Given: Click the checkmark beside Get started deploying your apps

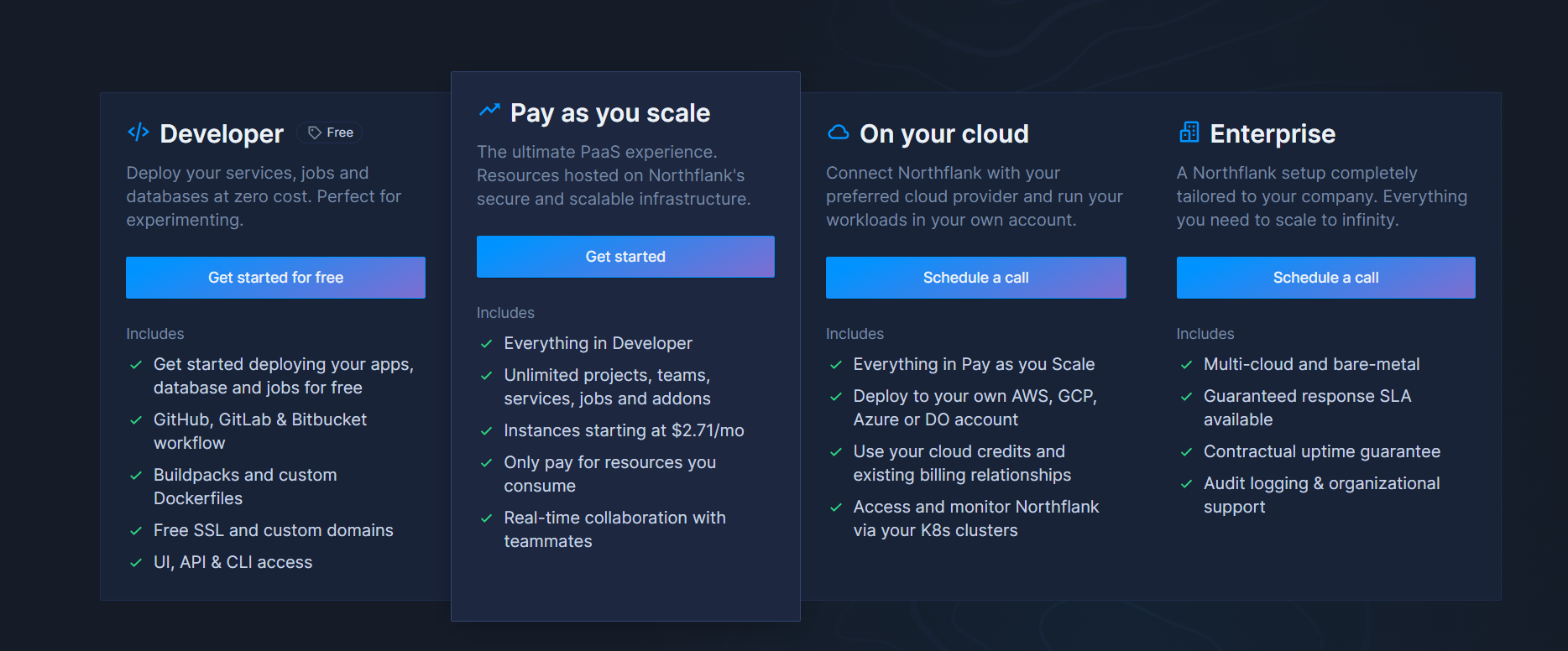Looking at the screenshot, I should [x=136, y=365].
